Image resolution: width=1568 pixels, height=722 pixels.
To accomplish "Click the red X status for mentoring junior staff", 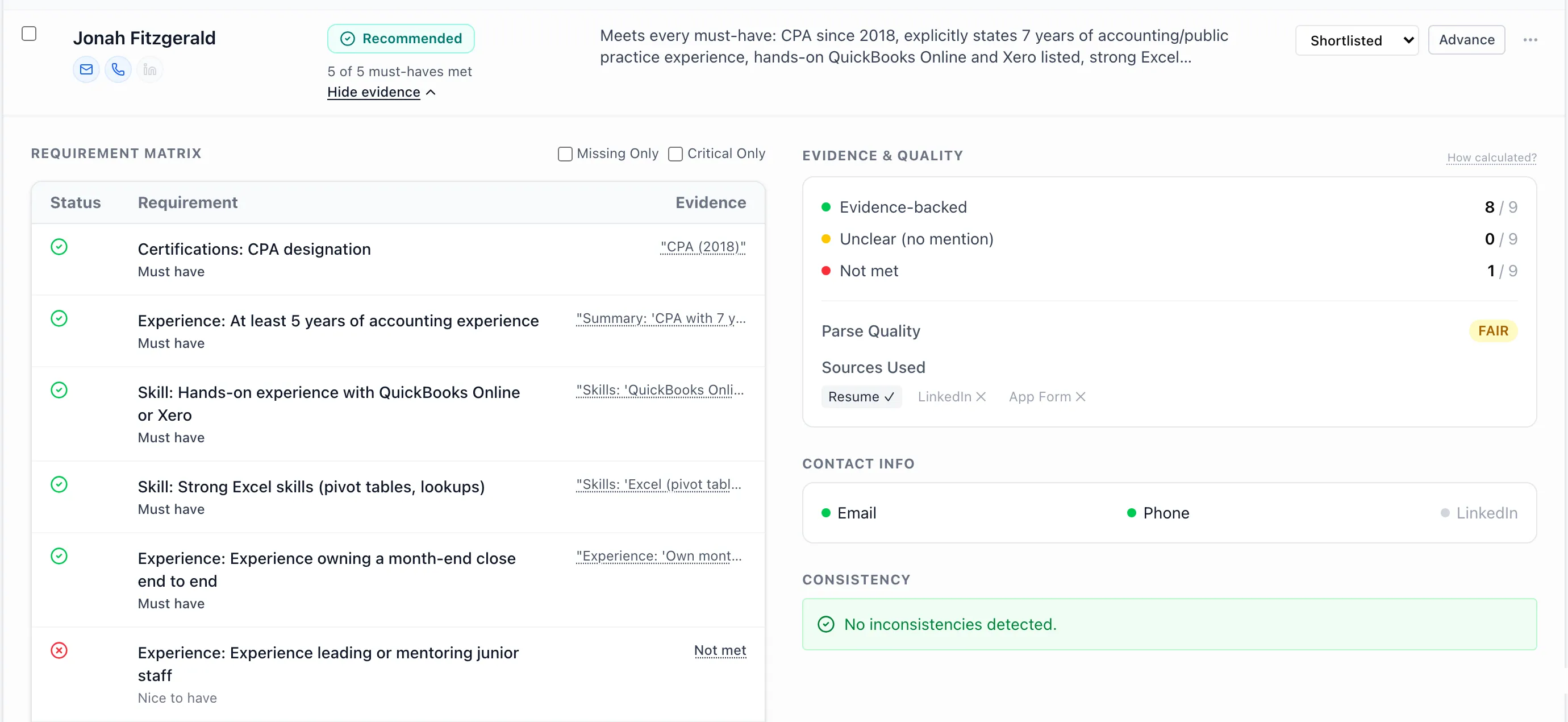I will pos(59,651).
